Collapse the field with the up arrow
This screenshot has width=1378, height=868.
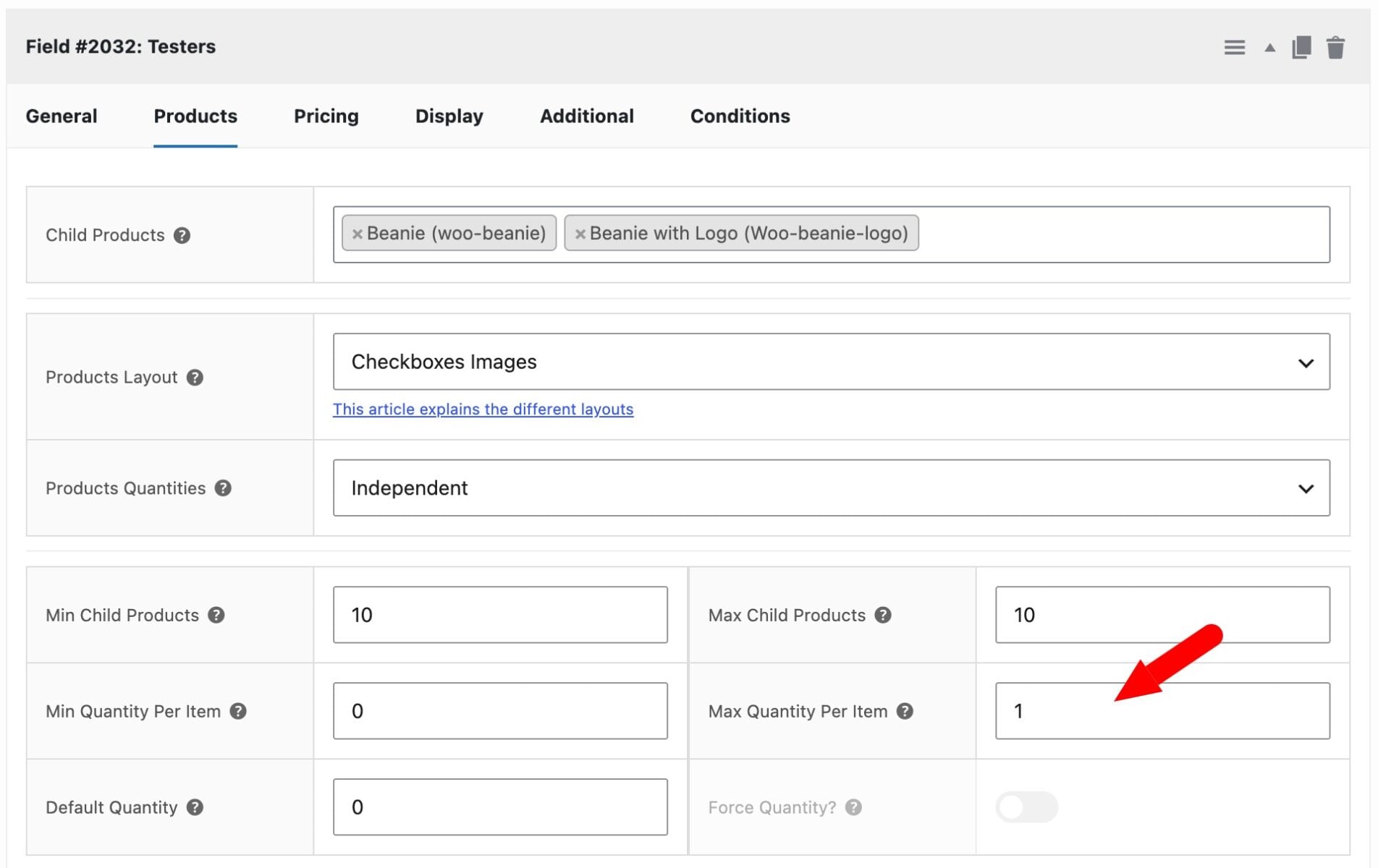pos(1269,48)
